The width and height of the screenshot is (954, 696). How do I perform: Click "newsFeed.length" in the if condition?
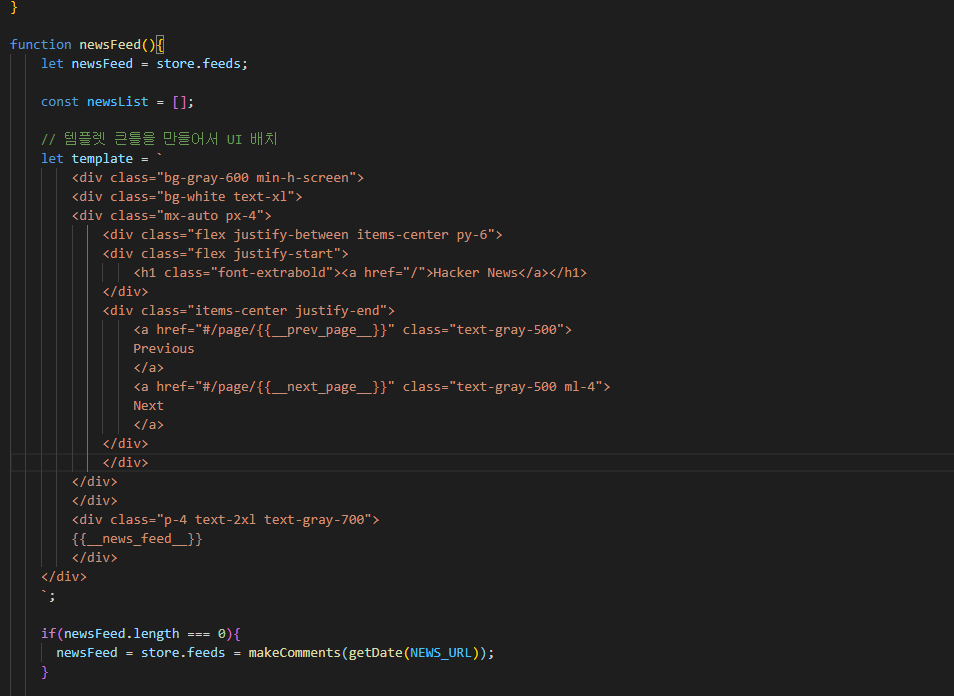click(x=122, y=633)
